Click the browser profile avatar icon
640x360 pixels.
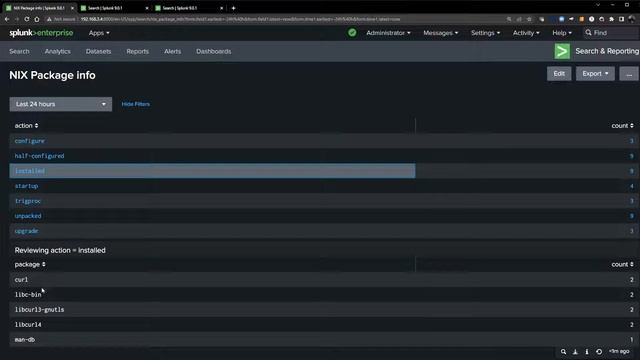coord(632,19)
